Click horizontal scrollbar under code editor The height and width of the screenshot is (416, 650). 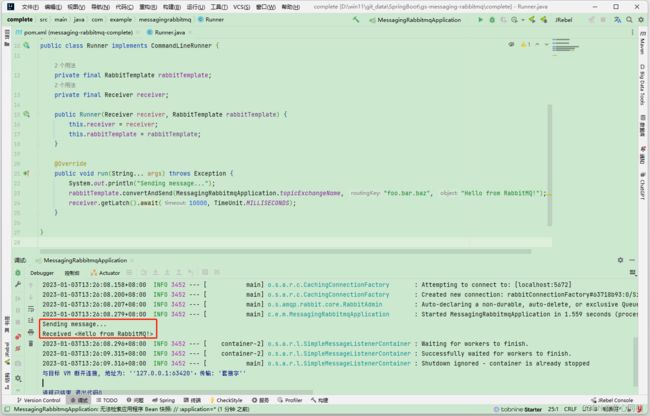click(x=285, y=251)
